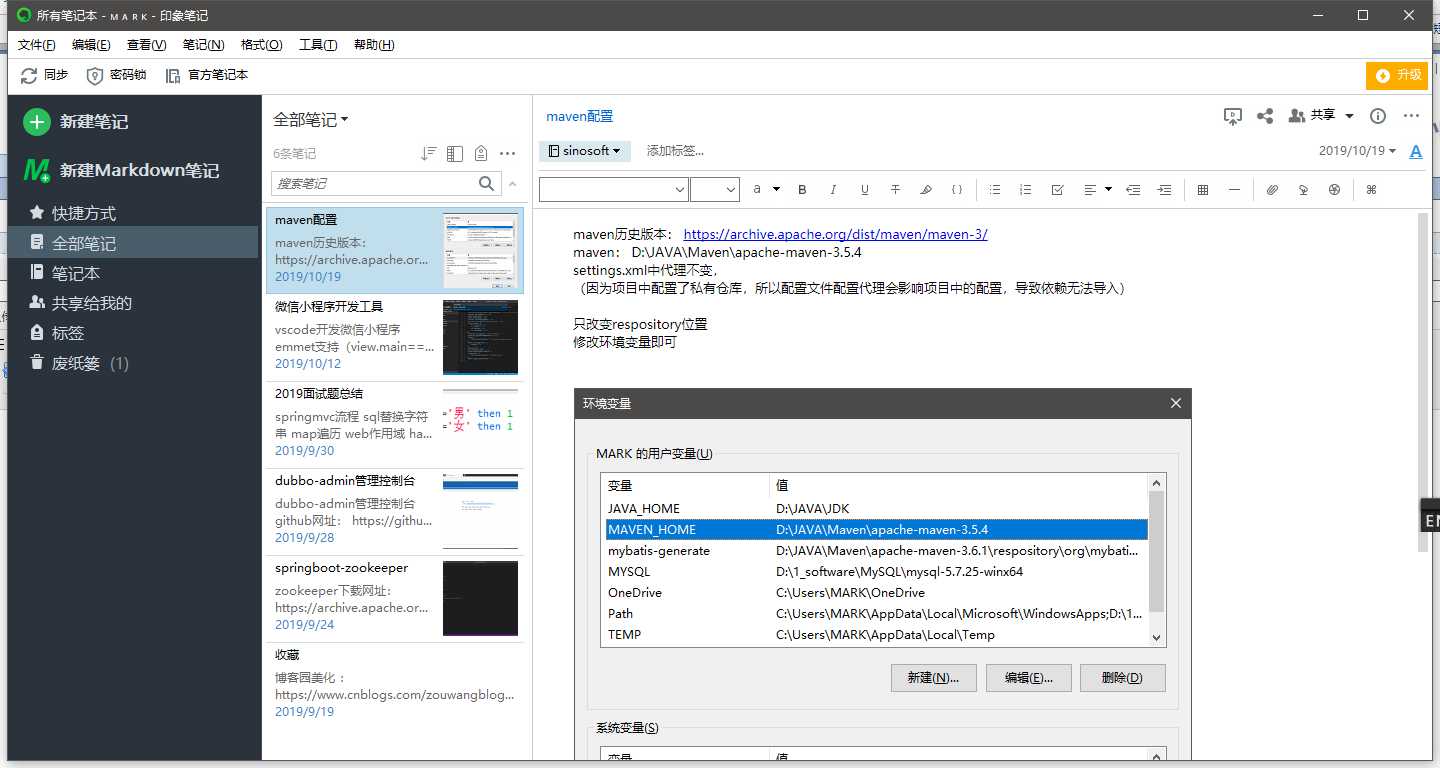1440x768 pixels.
Task: Click the springboot-zookeeper note thumbnail
Action: 480,598
